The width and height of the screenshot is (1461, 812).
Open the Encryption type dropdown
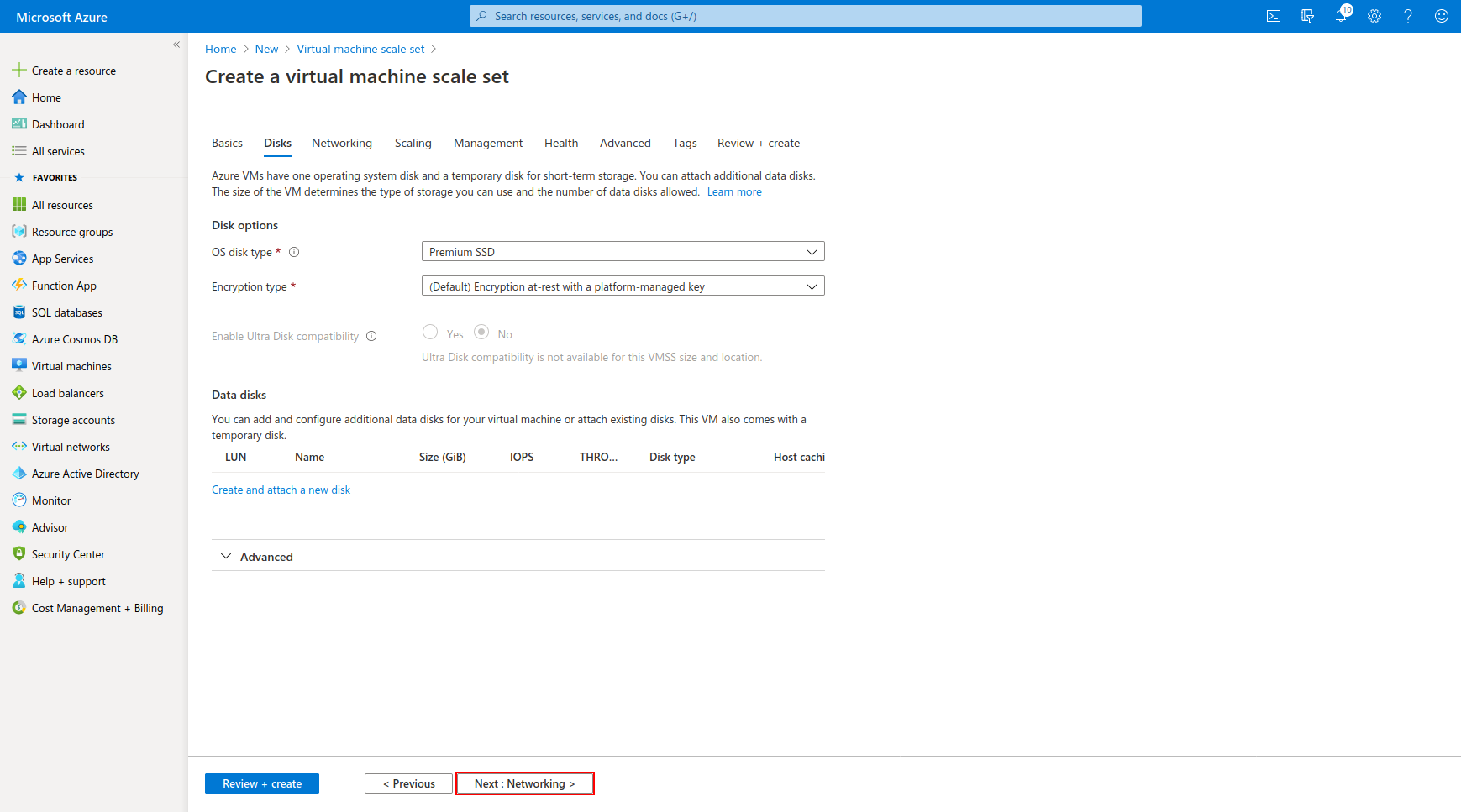pyautogui.click(x=623, y=286)
